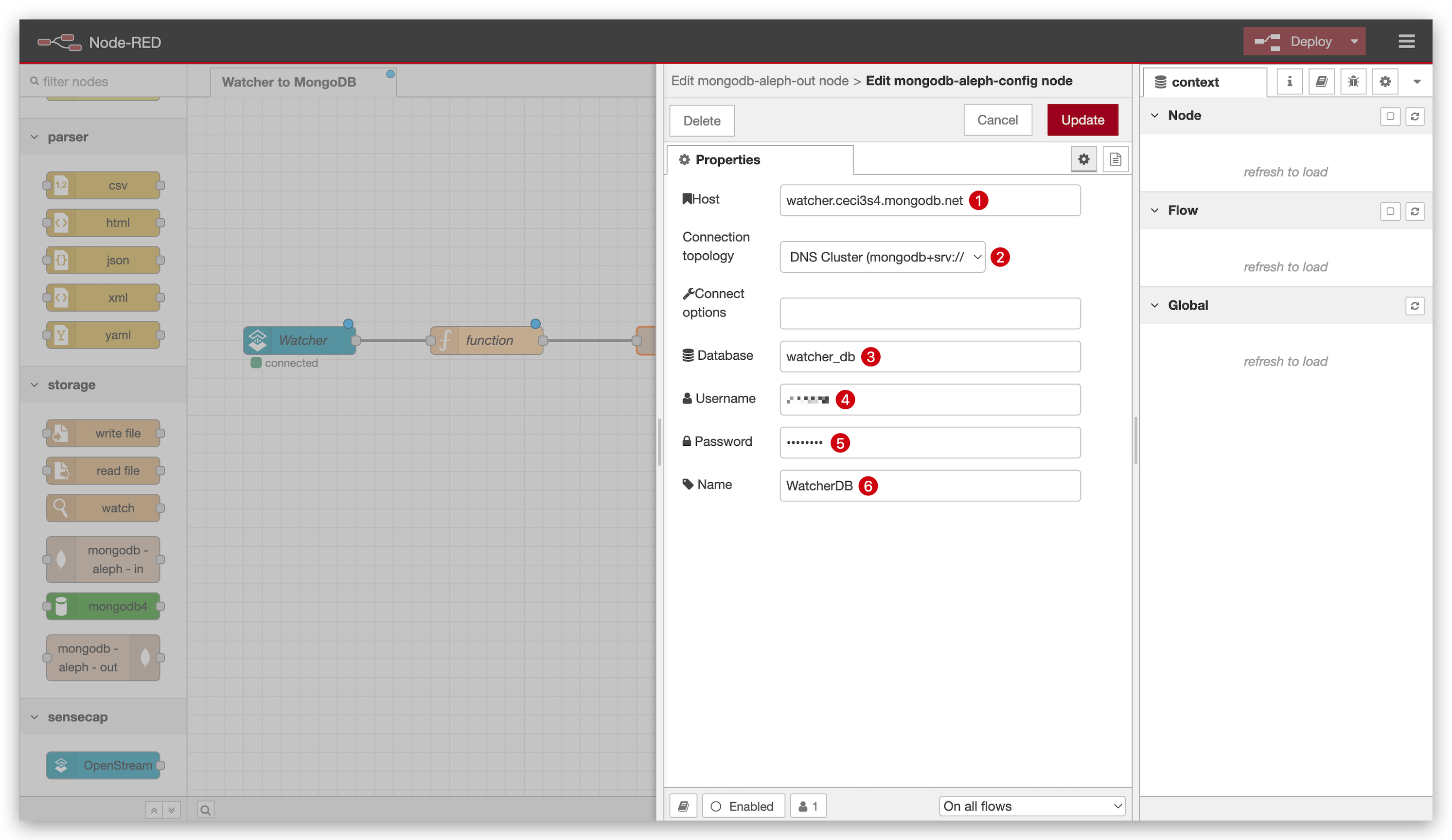Click the Node-RED logo
Viewport: 1452px width, 840px height.
coord(99,42)
